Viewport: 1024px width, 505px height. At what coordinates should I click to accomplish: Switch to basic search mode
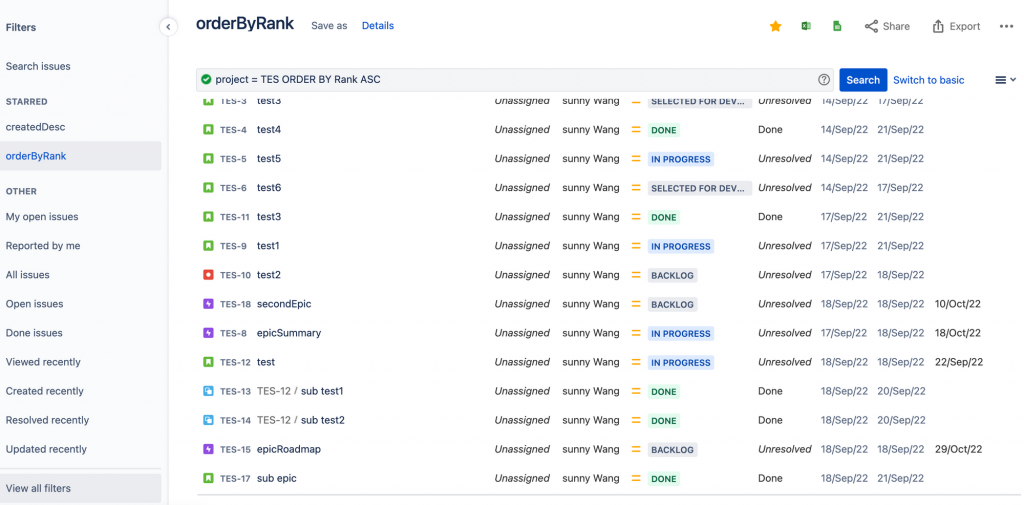coord(928,80)
